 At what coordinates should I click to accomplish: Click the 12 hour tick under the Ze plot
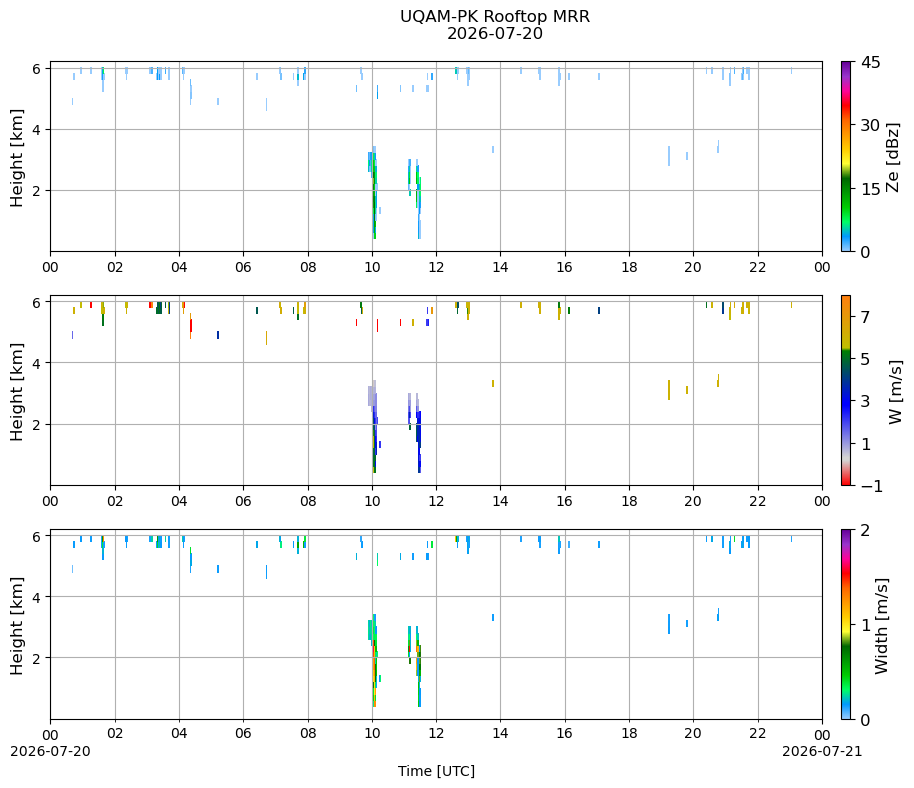pos(436,267)
